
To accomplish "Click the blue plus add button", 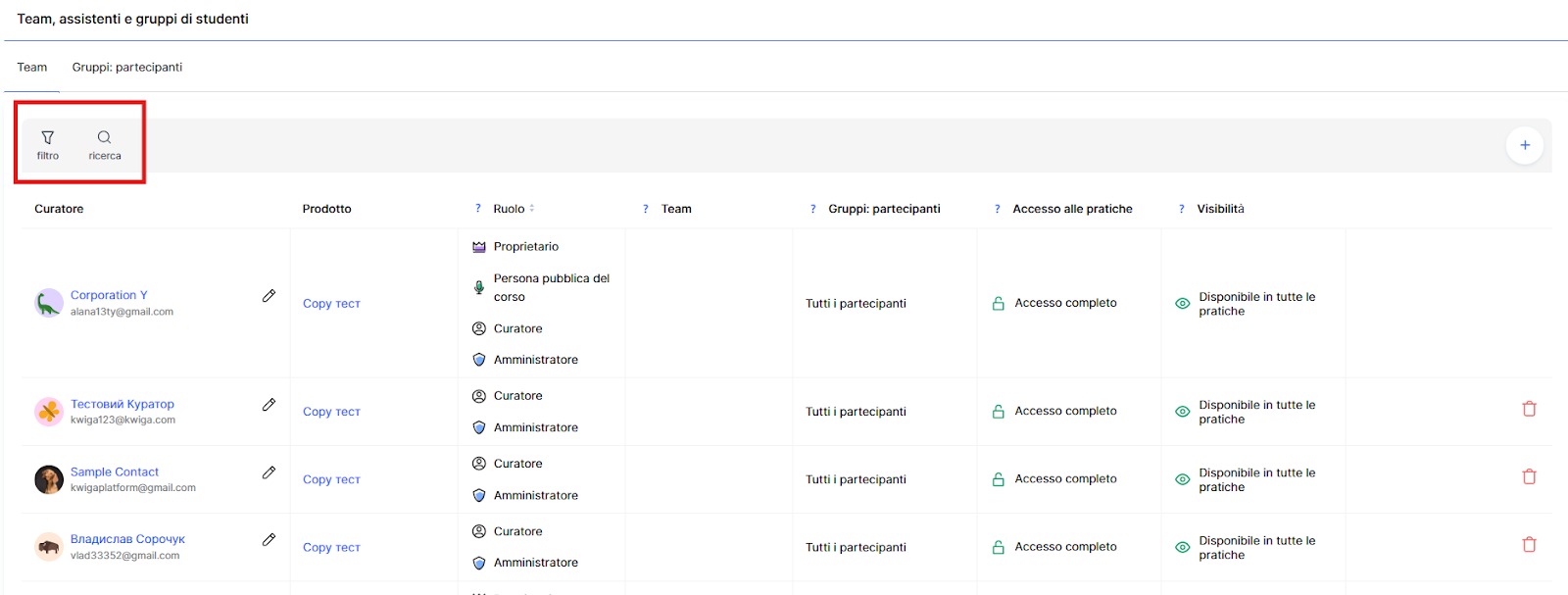I will tap(1524, 145).
